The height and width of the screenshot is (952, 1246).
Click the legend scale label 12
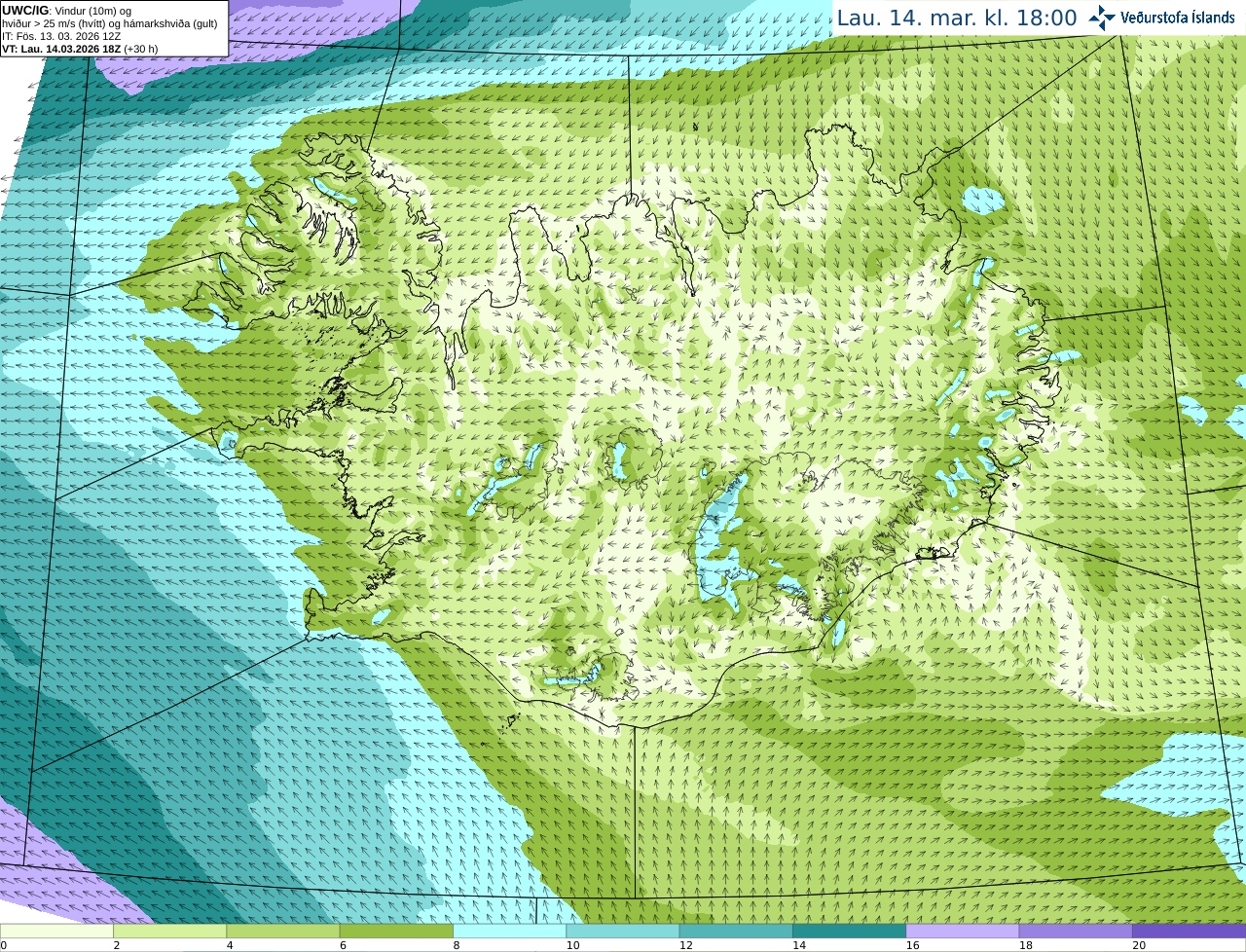[685, 945]
